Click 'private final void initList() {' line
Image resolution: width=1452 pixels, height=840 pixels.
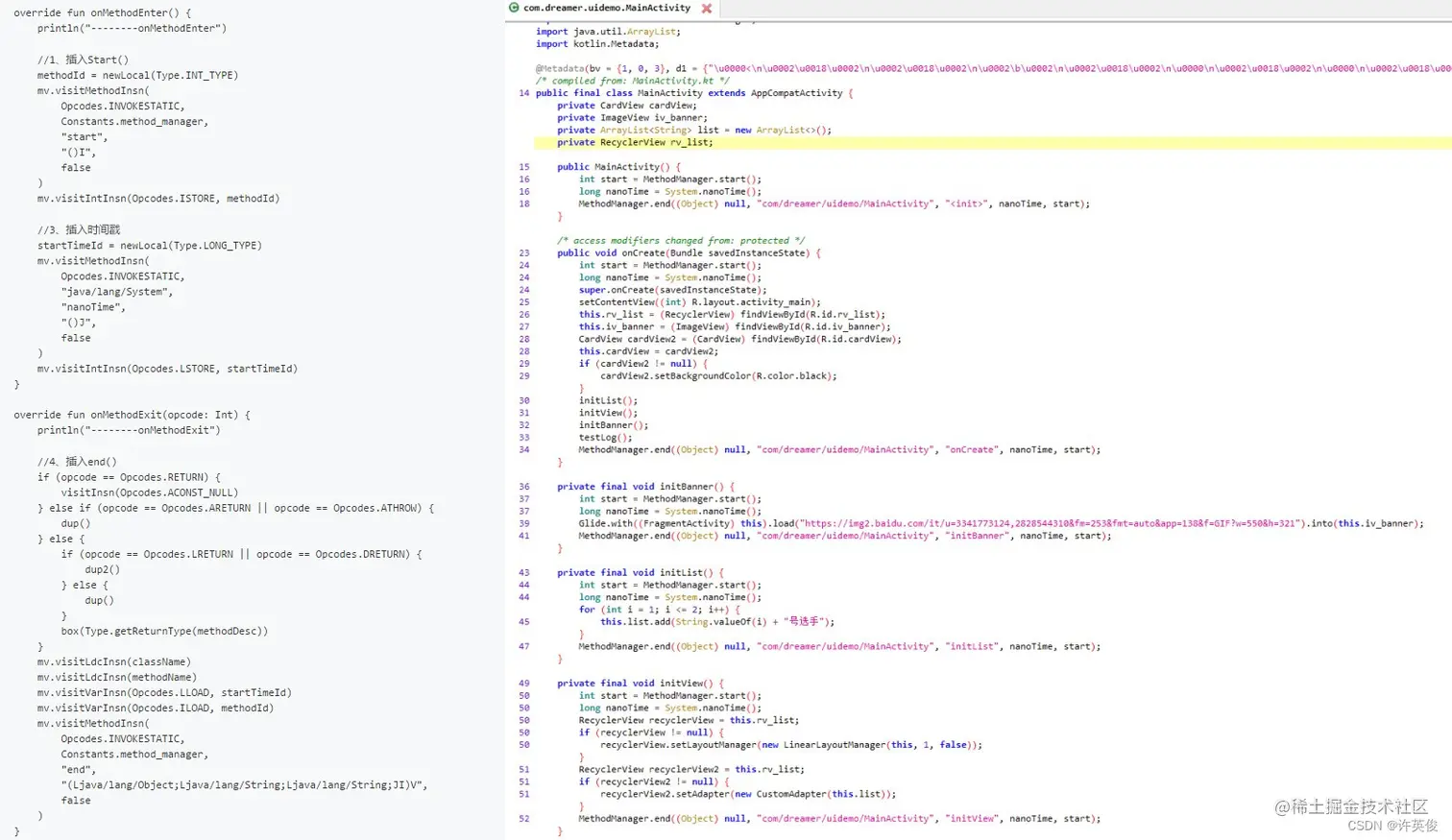pos(641,573)
